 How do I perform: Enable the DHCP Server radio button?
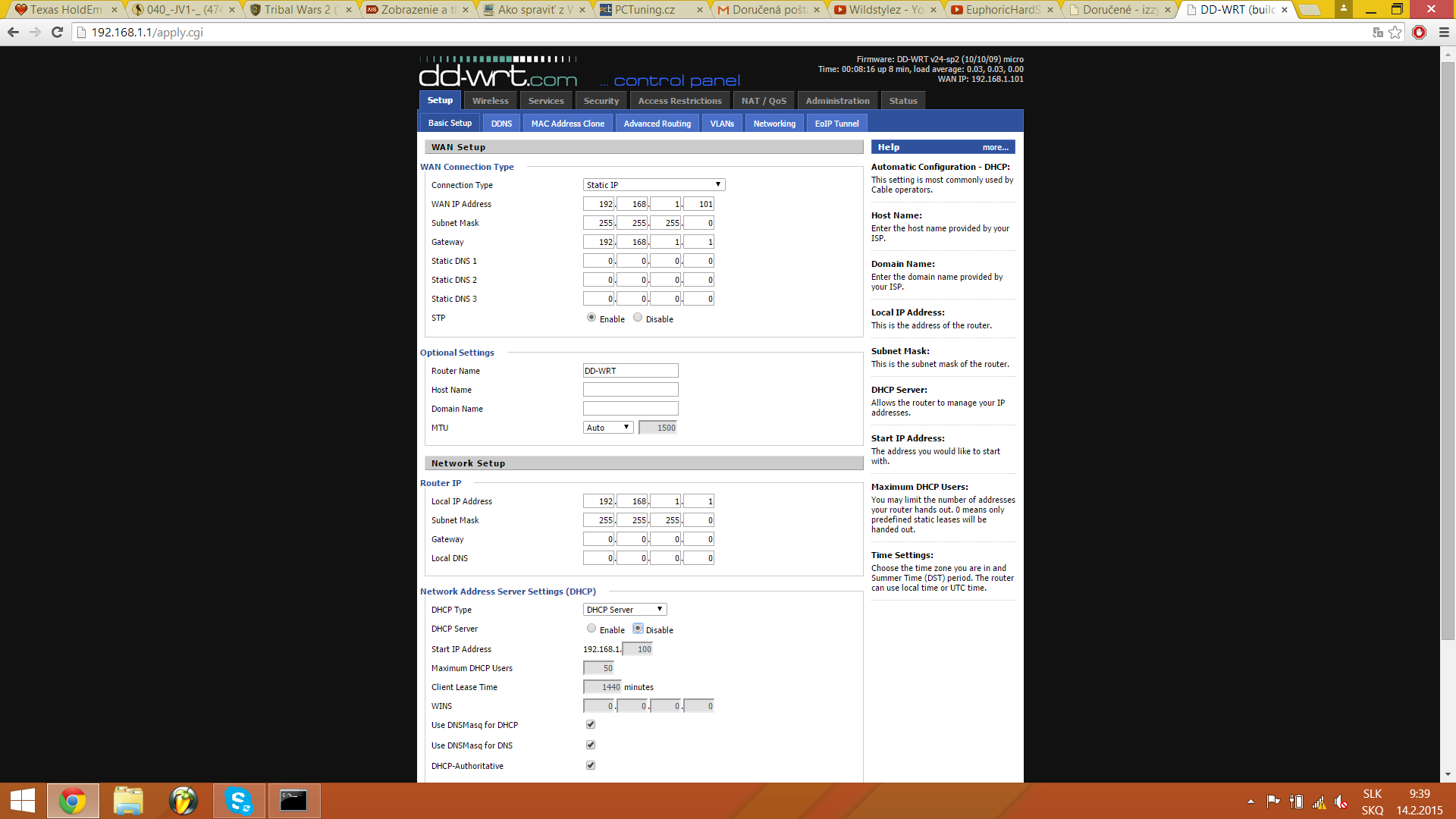click(591, 629)
